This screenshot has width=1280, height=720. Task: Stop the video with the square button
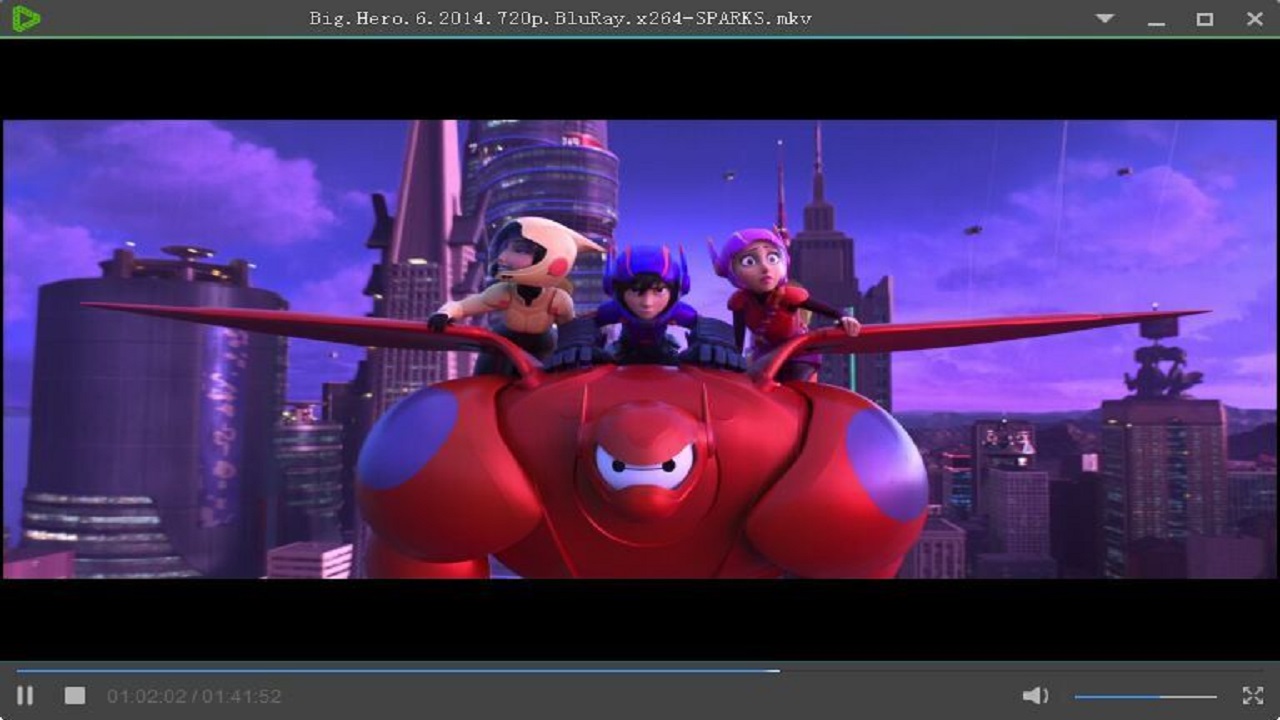[75, 695]
